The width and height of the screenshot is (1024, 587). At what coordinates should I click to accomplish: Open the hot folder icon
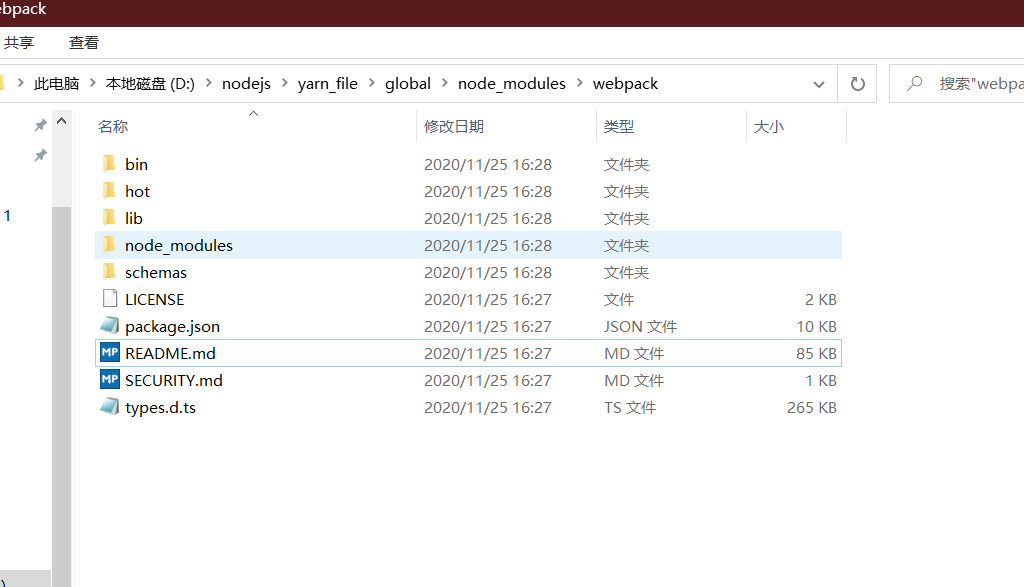[109, 191]
